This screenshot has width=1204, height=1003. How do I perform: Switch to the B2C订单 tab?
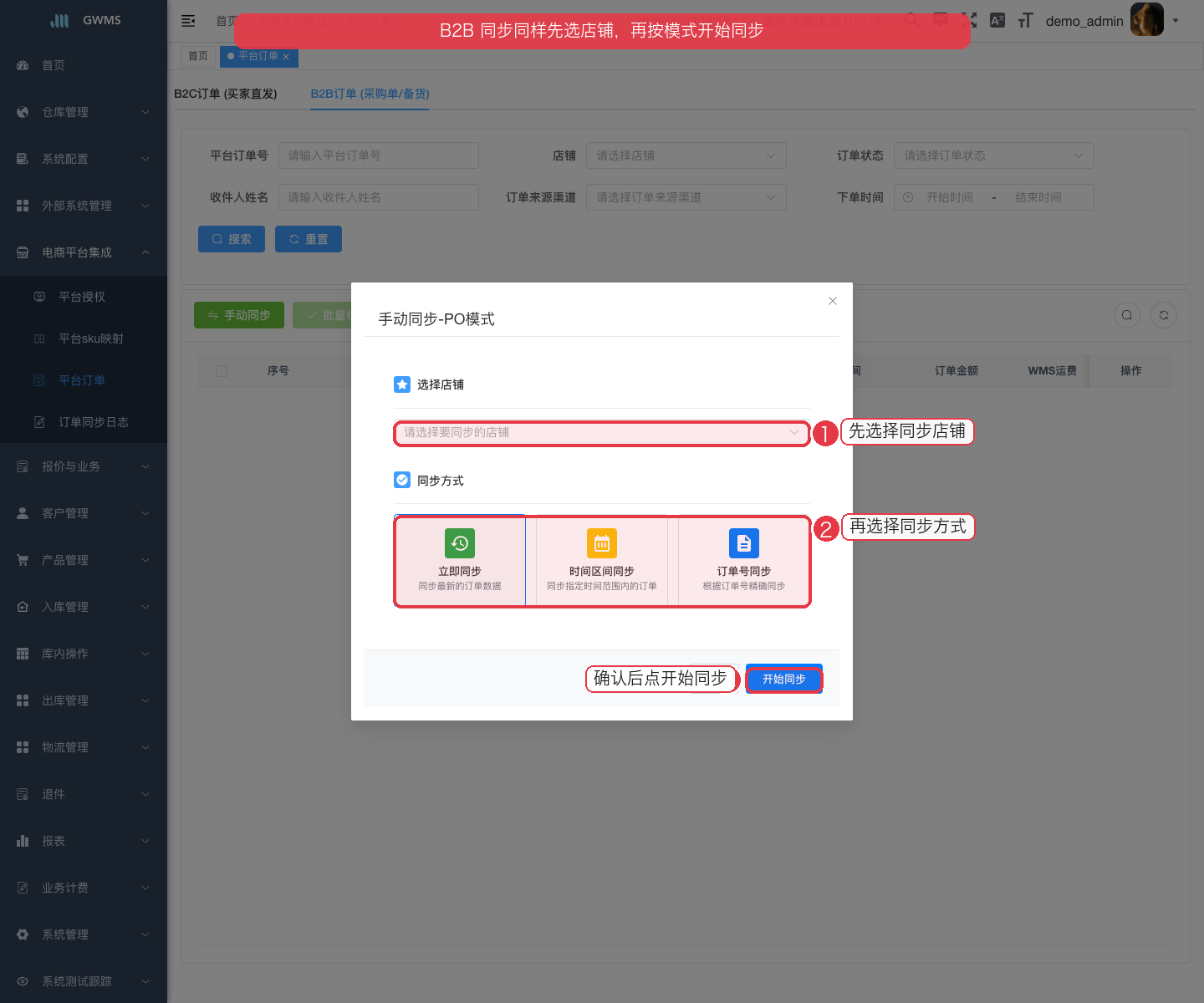(226, 94)
